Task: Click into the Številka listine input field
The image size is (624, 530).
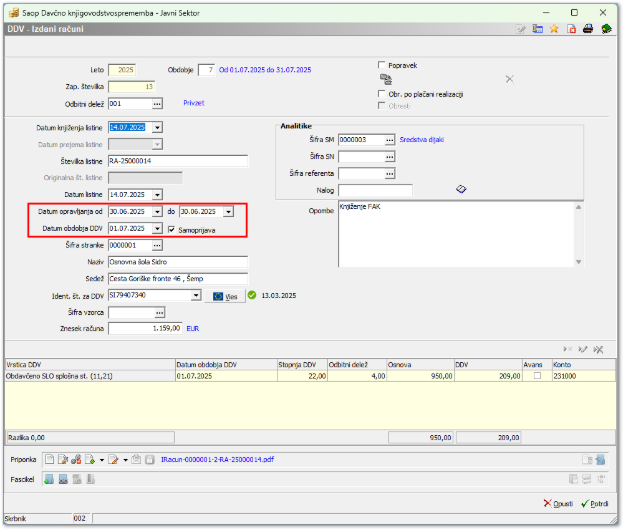Action: click(177, 161)
